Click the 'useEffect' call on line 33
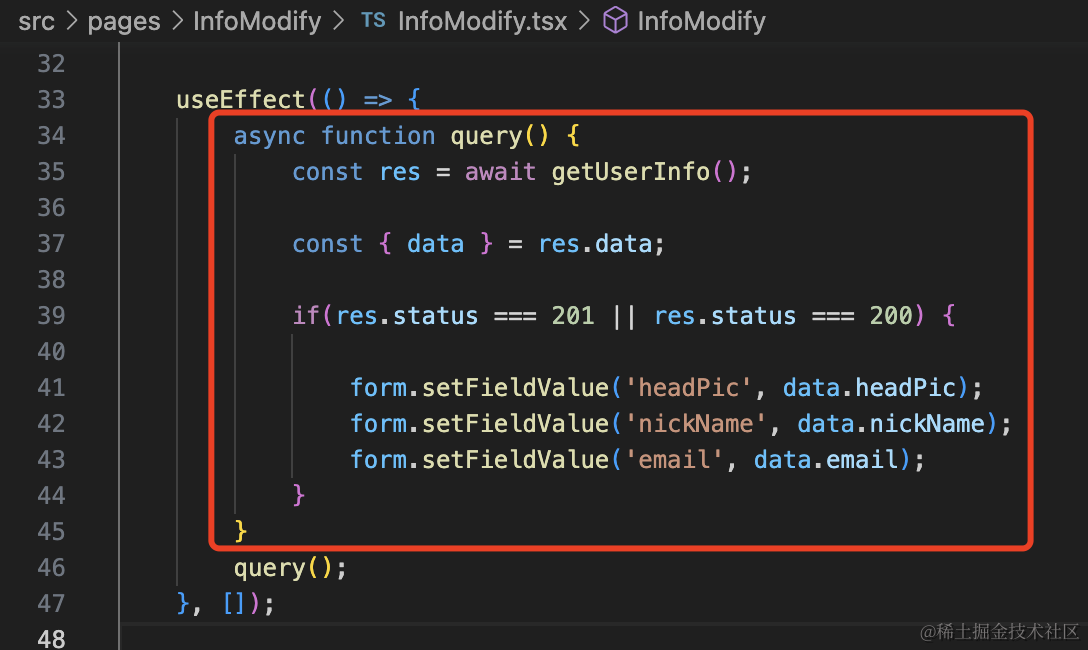1088x650 pixels. [x=241, y=100]
